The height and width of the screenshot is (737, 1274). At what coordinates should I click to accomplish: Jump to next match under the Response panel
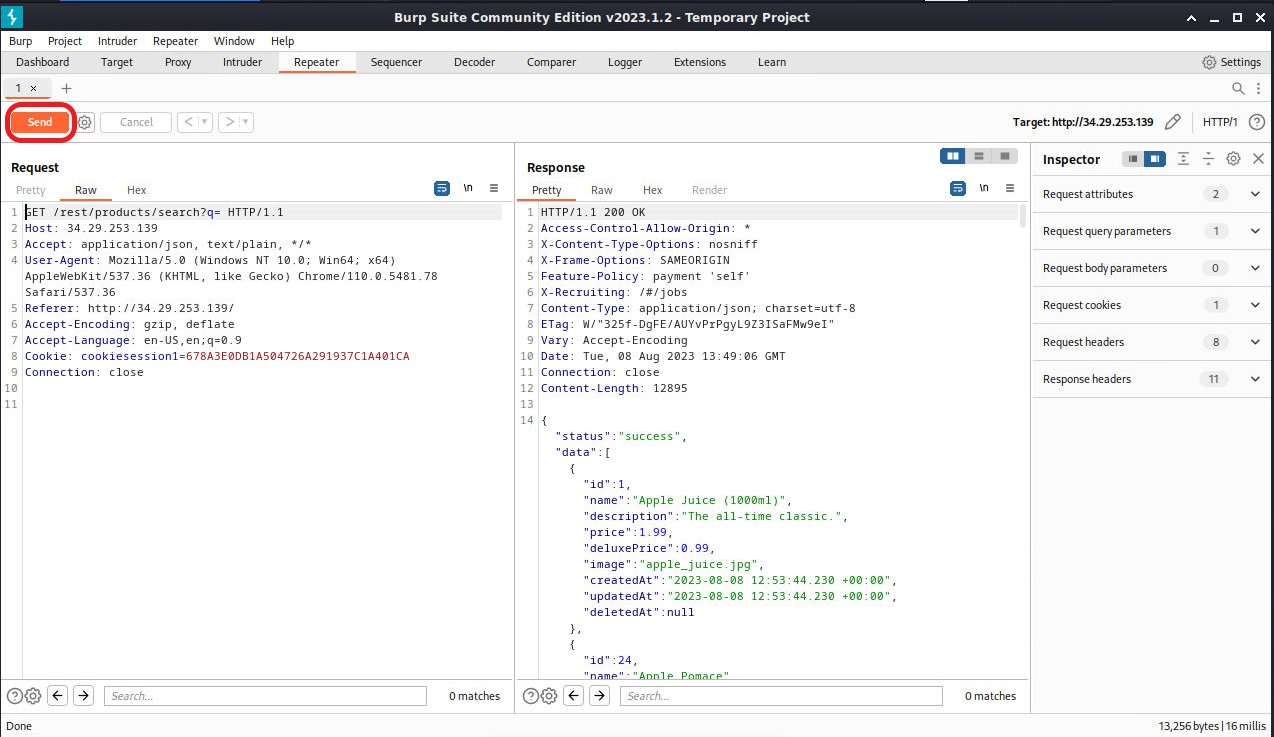click(x=600, y=696)
